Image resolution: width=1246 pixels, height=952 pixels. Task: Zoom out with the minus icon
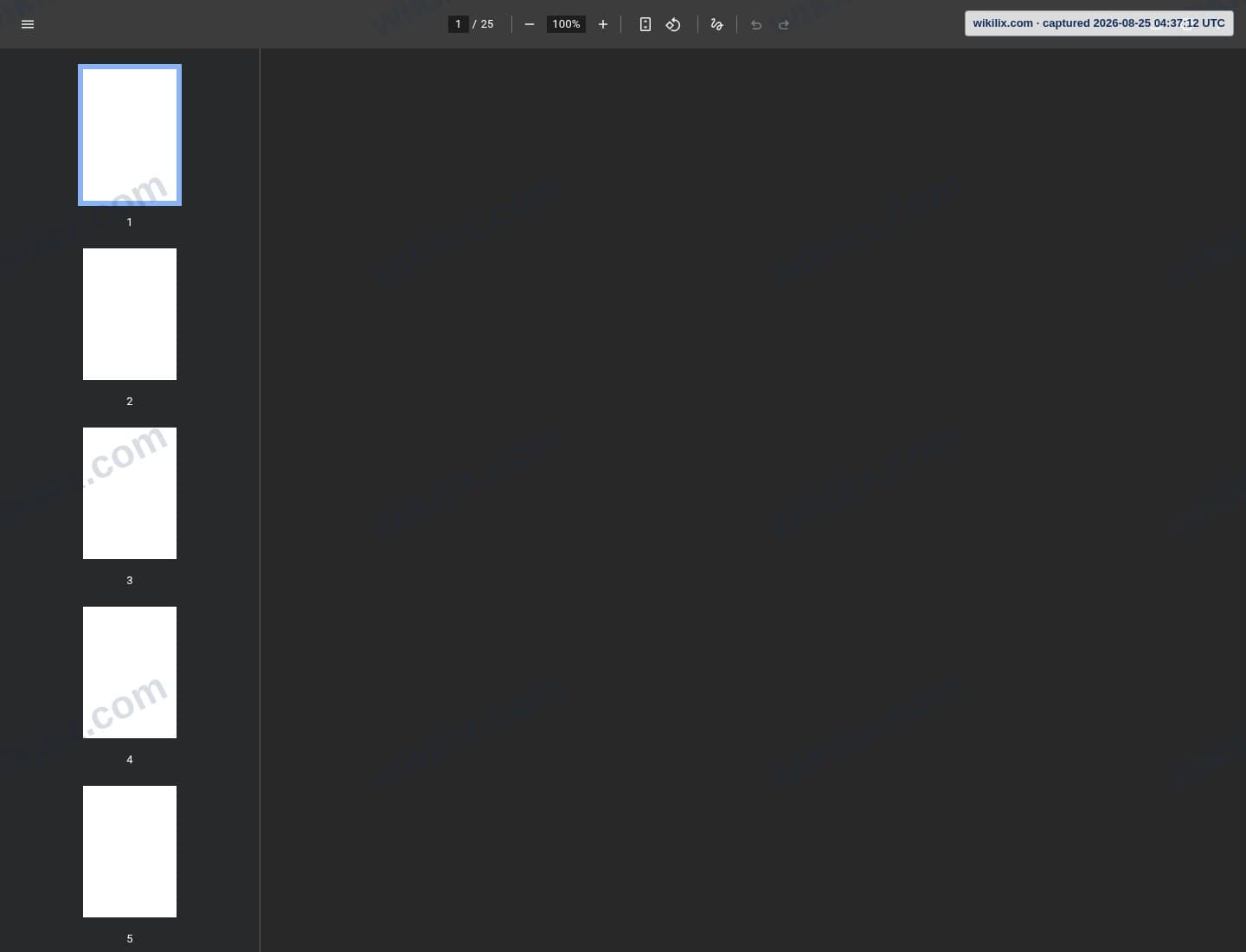pyautogui.click(x=530, y=24)
